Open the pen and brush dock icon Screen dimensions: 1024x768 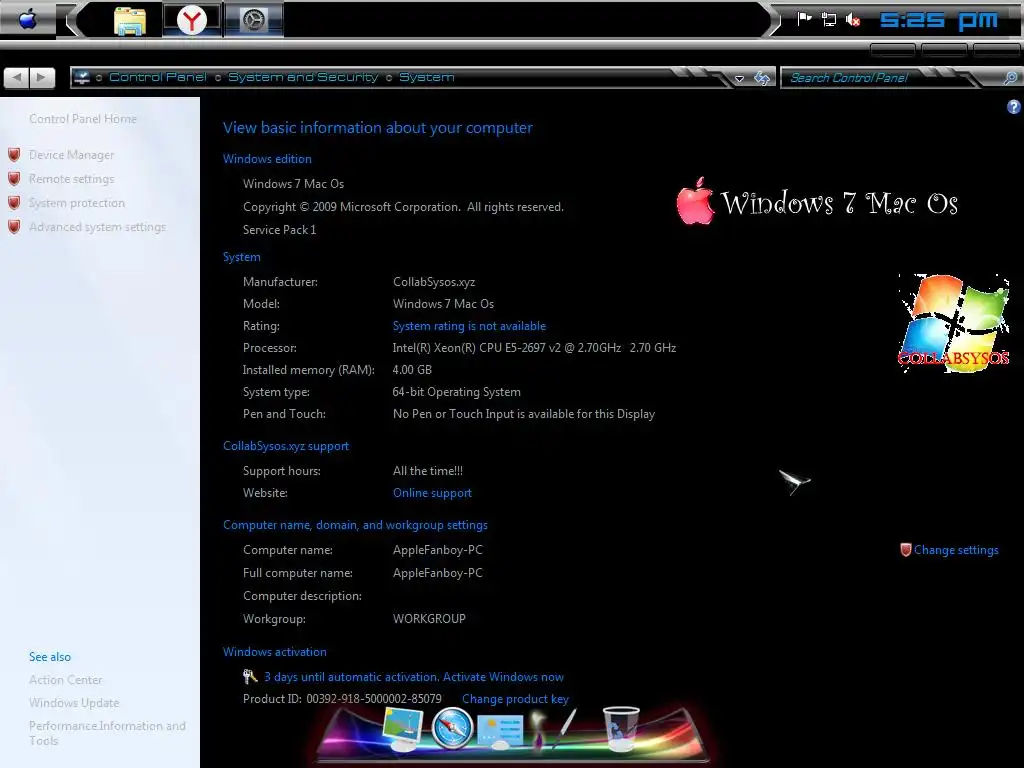(552, 728)
